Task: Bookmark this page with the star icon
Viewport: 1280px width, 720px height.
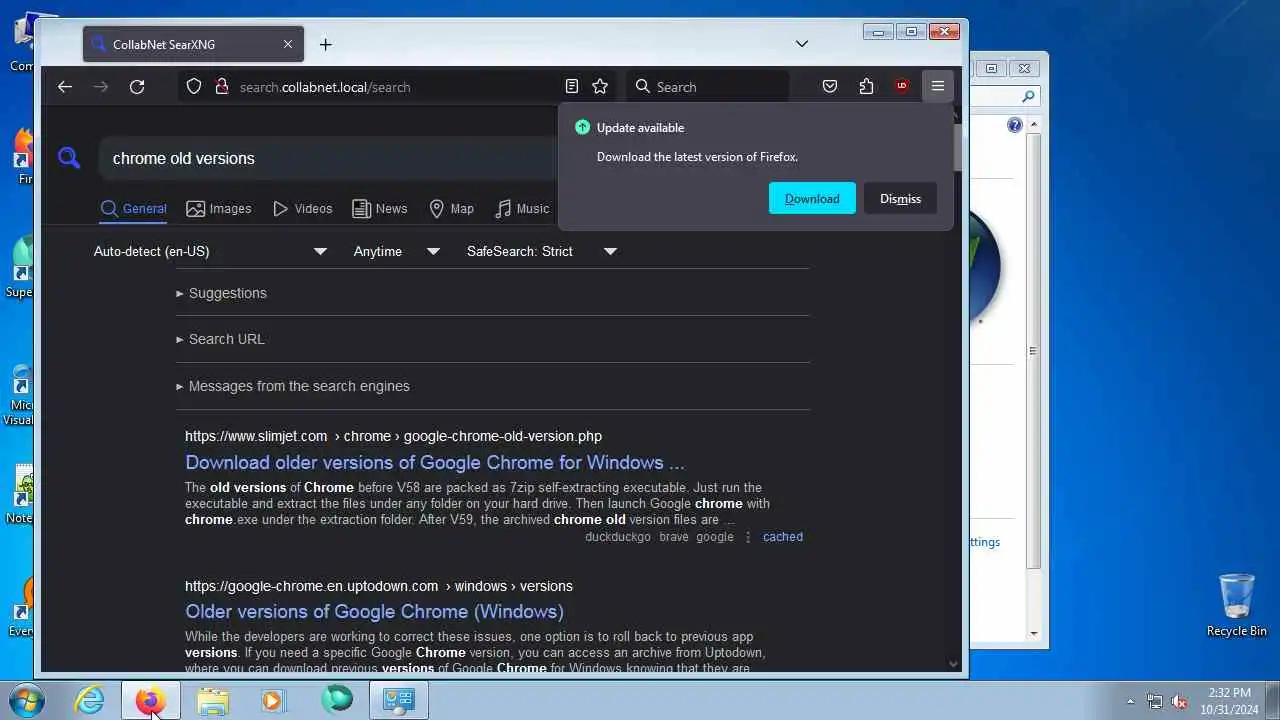Action: point(600,87)
